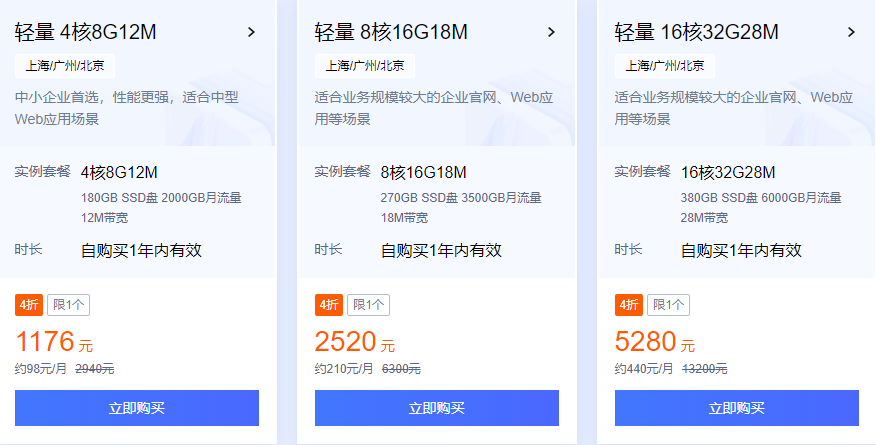The height and width of the screenshot is (445, 876).
Task: Open the 轻量 8核16G18M product title
Action: pos(392,32)
